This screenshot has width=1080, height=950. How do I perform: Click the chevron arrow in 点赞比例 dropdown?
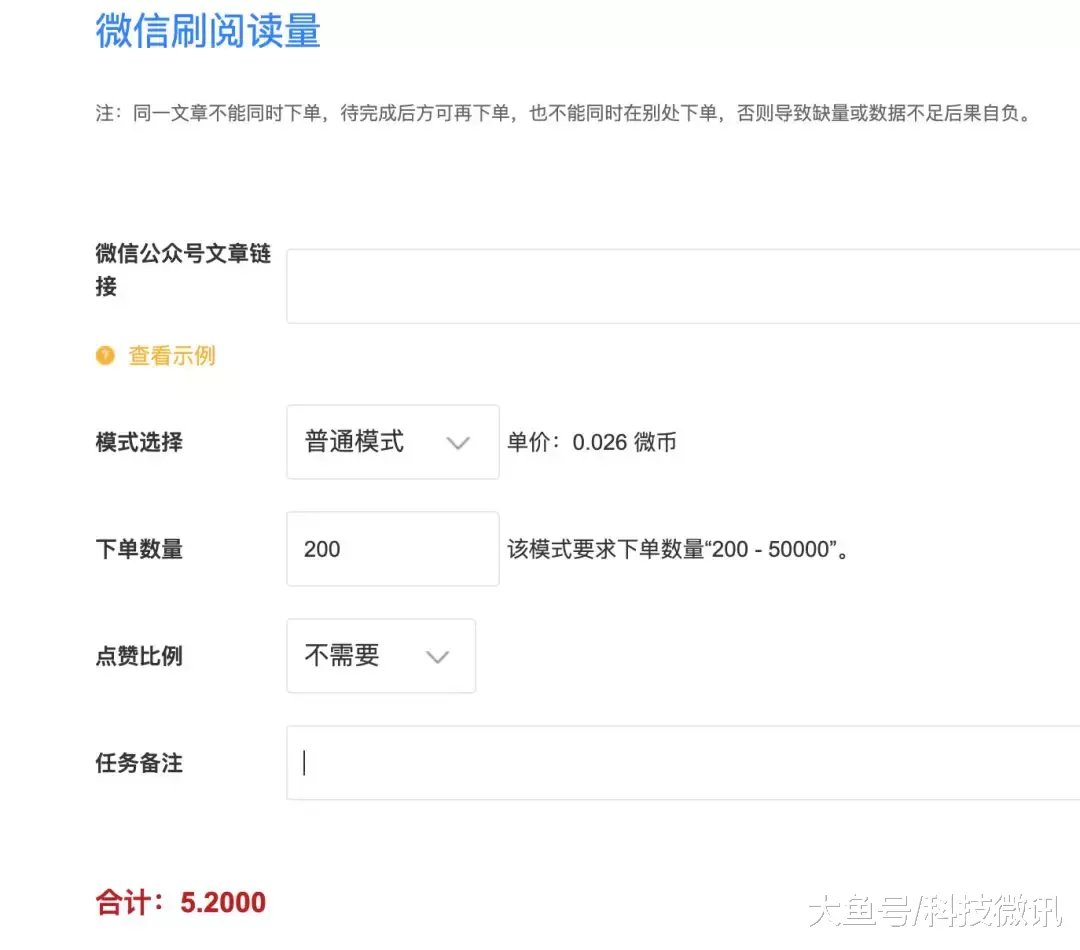click(x=437, y=657)
